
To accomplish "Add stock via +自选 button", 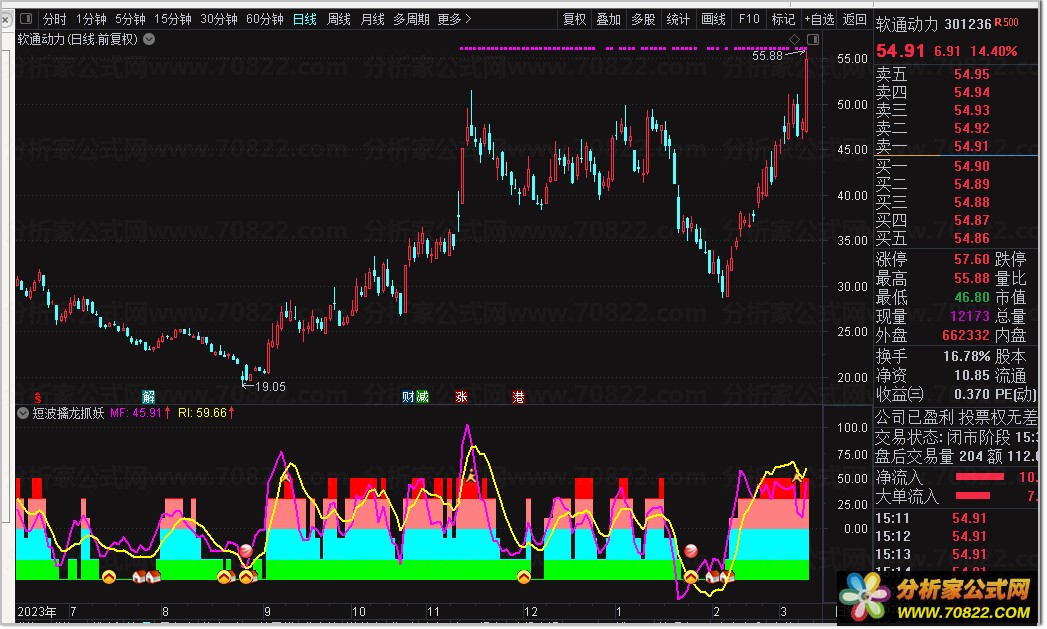I will point(819,19).
